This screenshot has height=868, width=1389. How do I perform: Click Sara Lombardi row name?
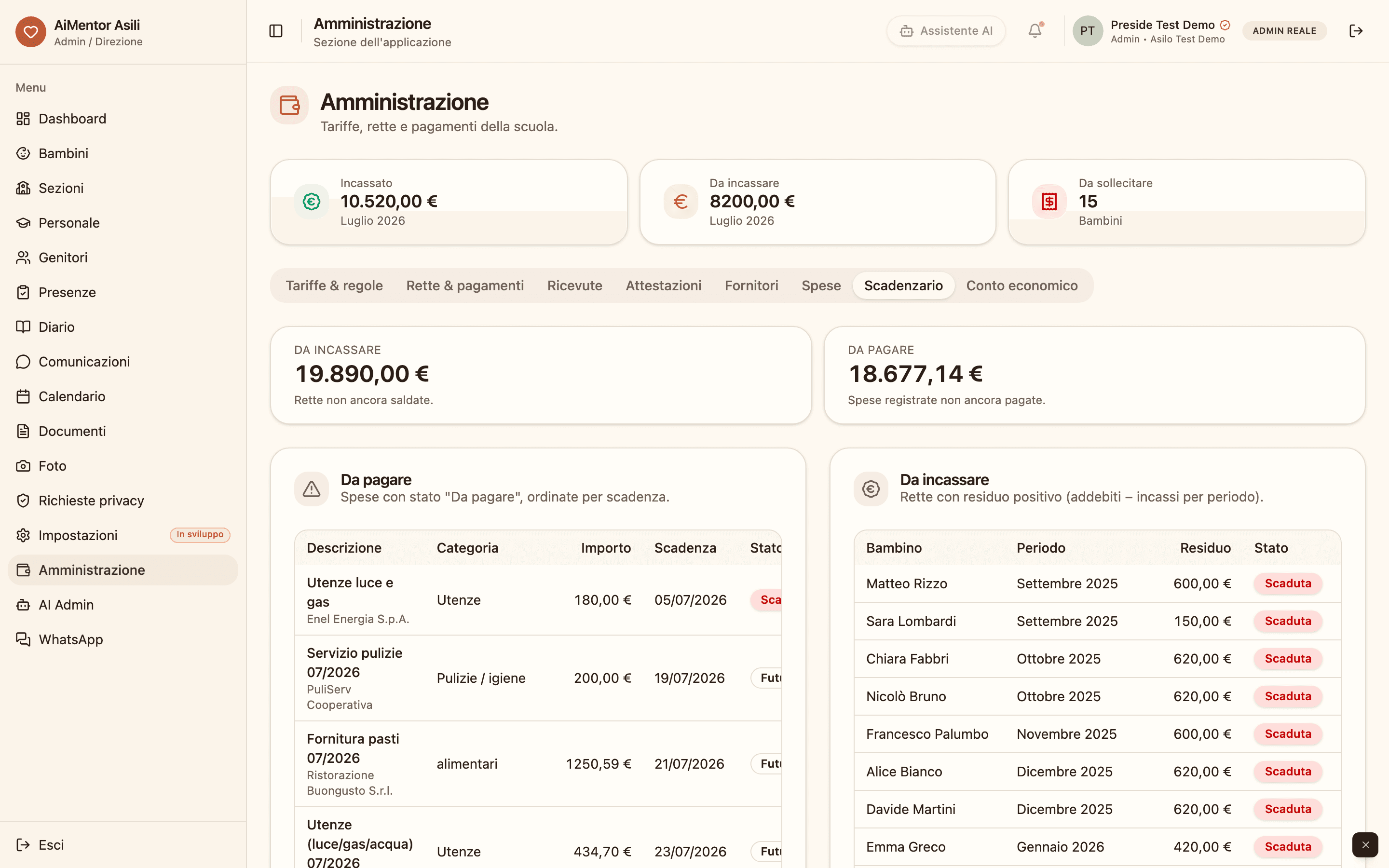click(x=911, y=621)
